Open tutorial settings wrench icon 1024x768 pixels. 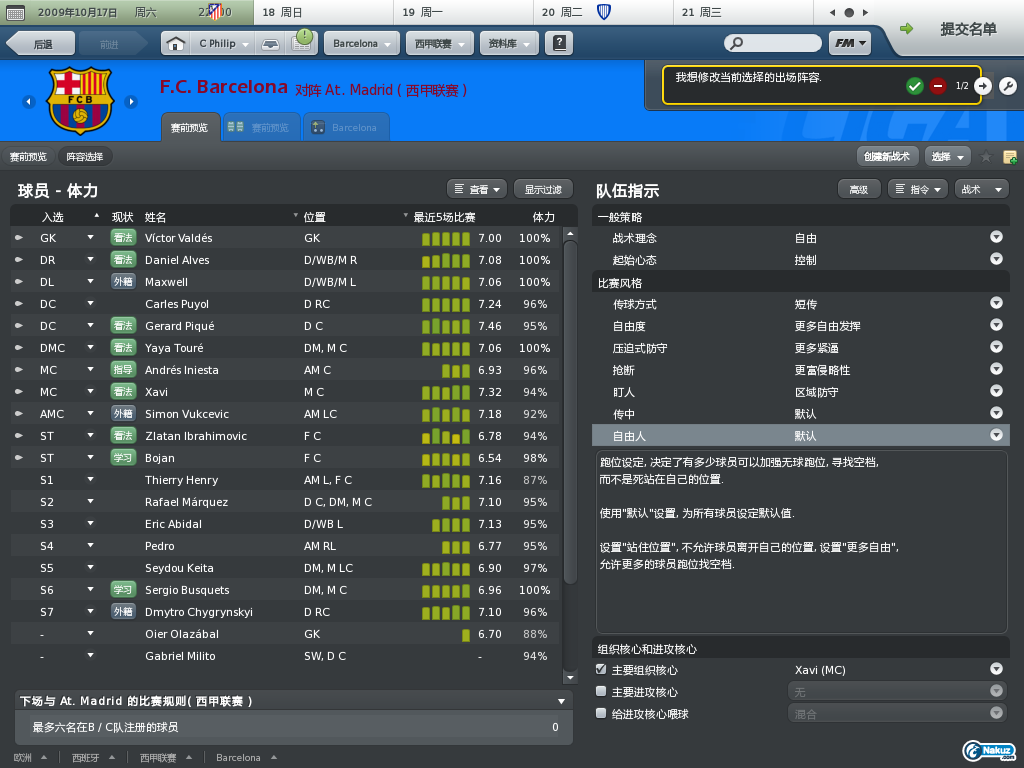[1008, 86]
